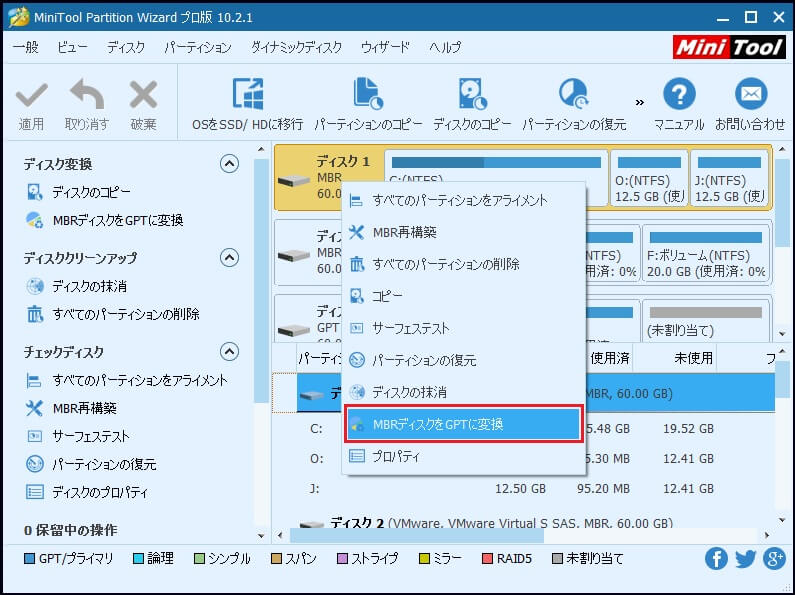795x595 pixels.
Task: Select the J:(NTFS) partition block
Action: [x=730, y=178]
